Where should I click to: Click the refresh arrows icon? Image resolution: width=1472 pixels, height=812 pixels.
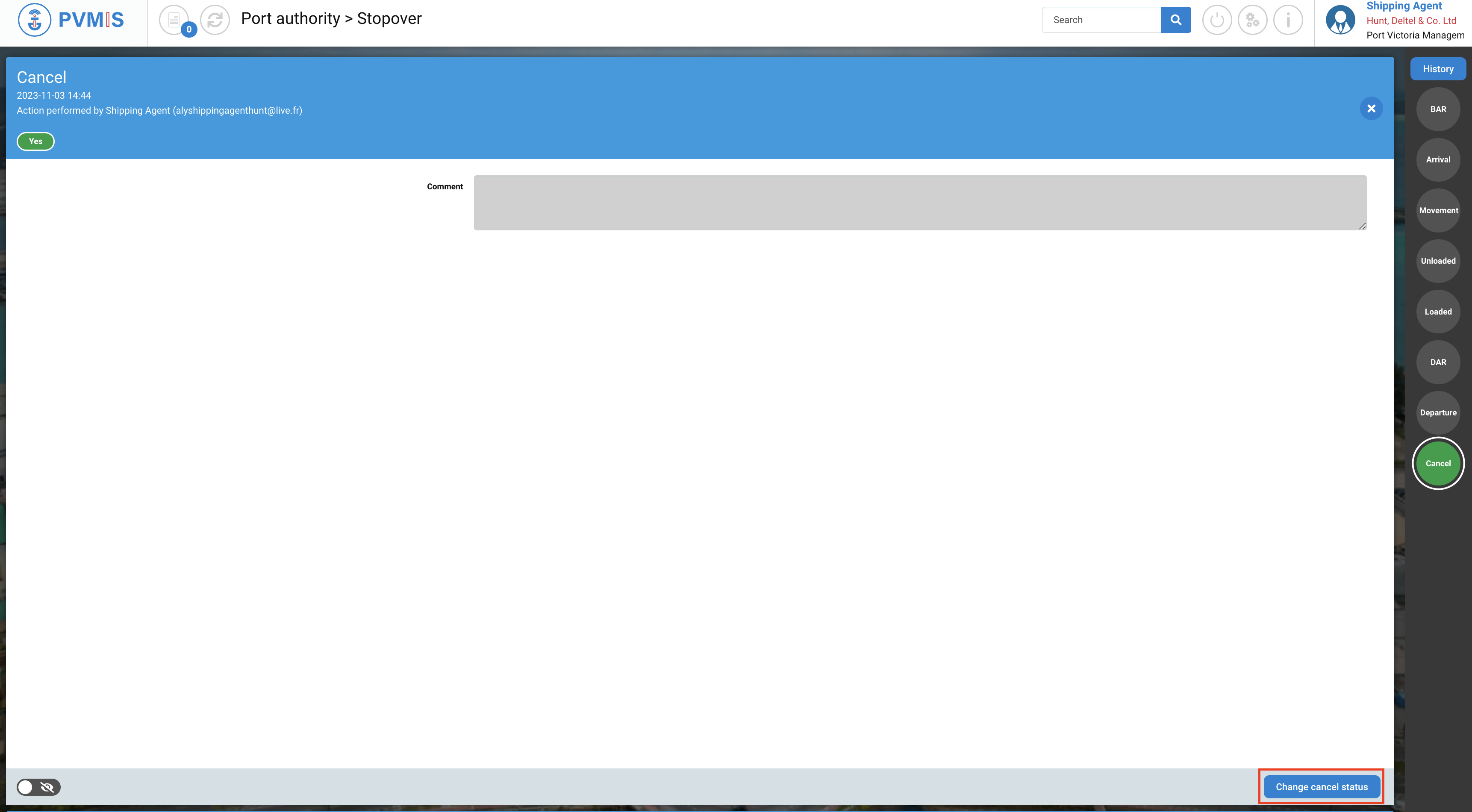coord(215,20)
